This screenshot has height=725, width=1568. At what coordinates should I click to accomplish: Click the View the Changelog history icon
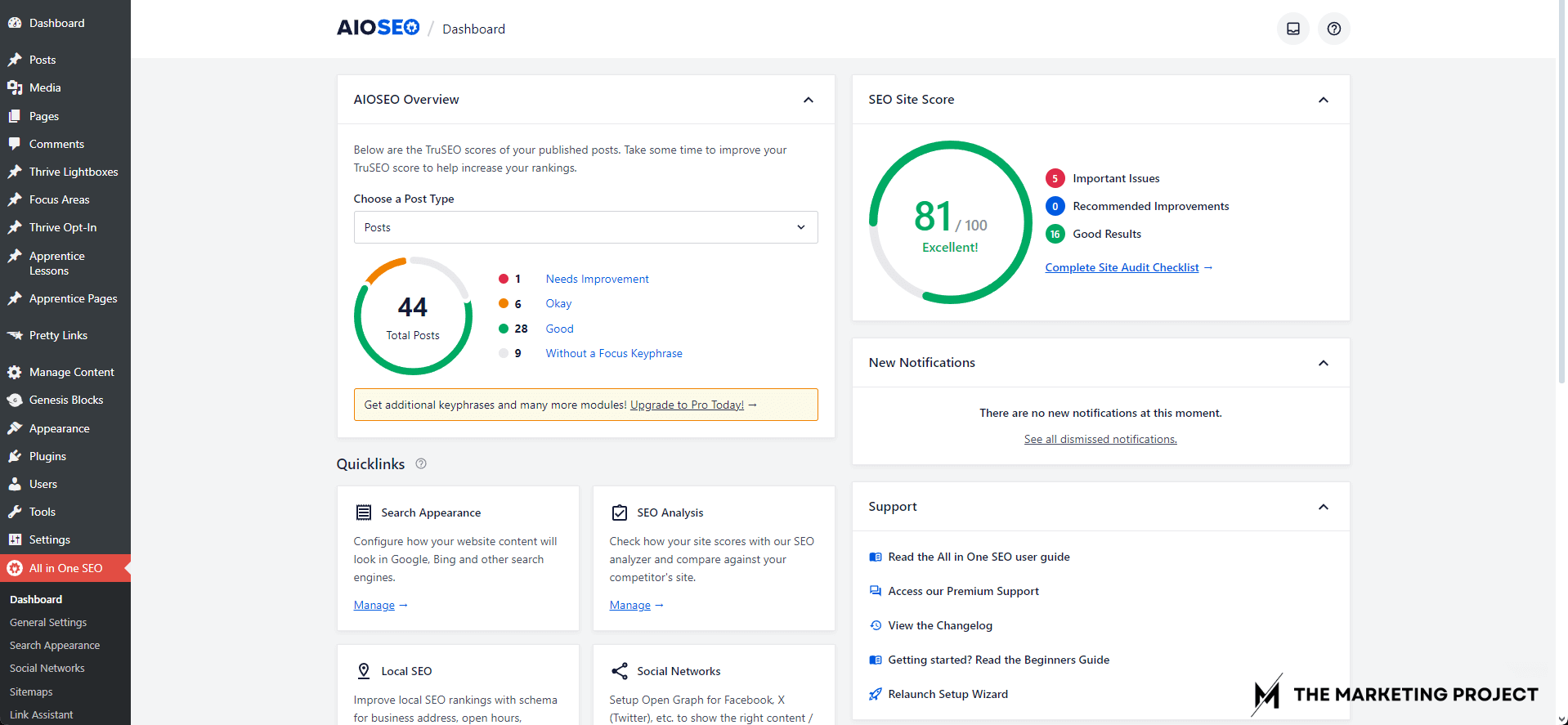tap(876, 625)
